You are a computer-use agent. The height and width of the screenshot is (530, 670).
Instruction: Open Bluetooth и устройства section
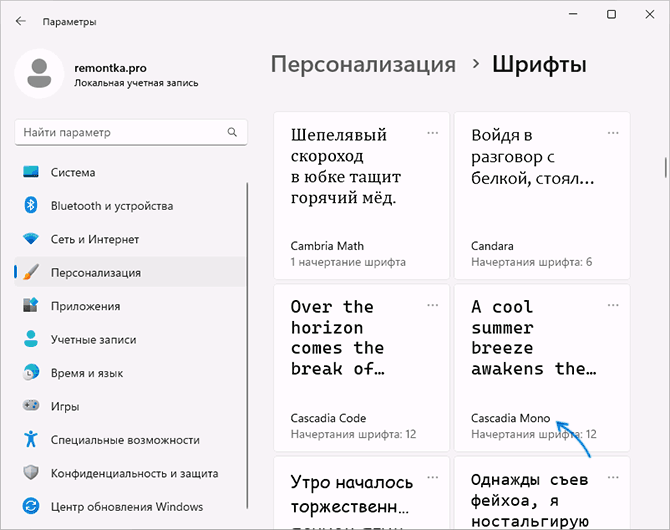click(x=129, y=206)
